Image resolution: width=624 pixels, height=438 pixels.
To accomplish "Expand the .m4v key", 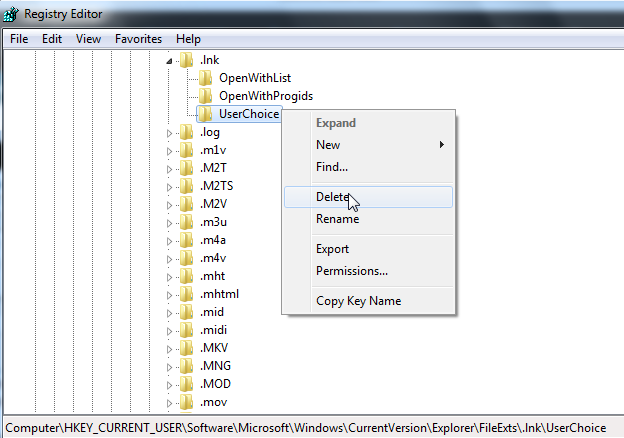I will coord(169,259).
